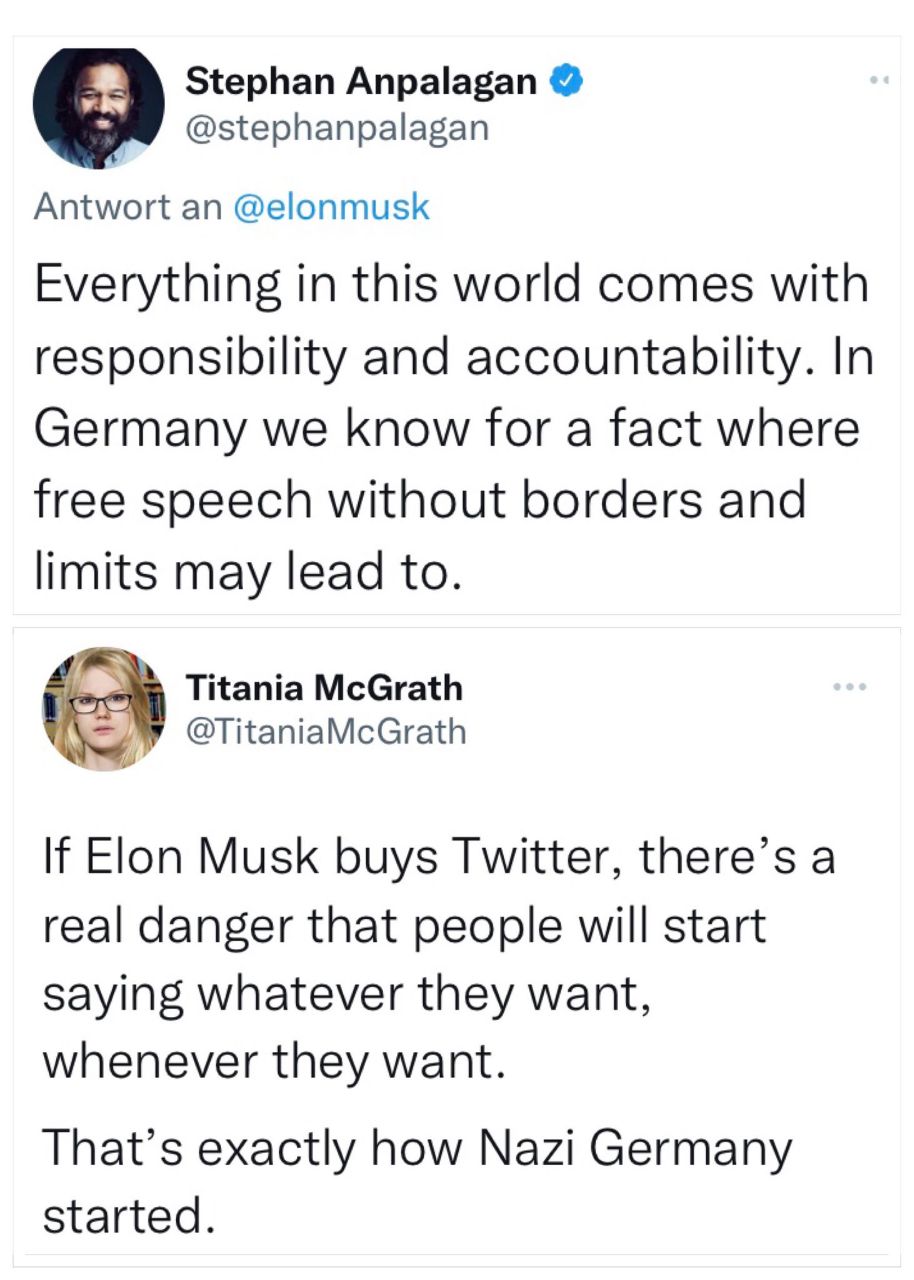
Task: Click the Titania McGrath display name
Action: click(325, 688)
